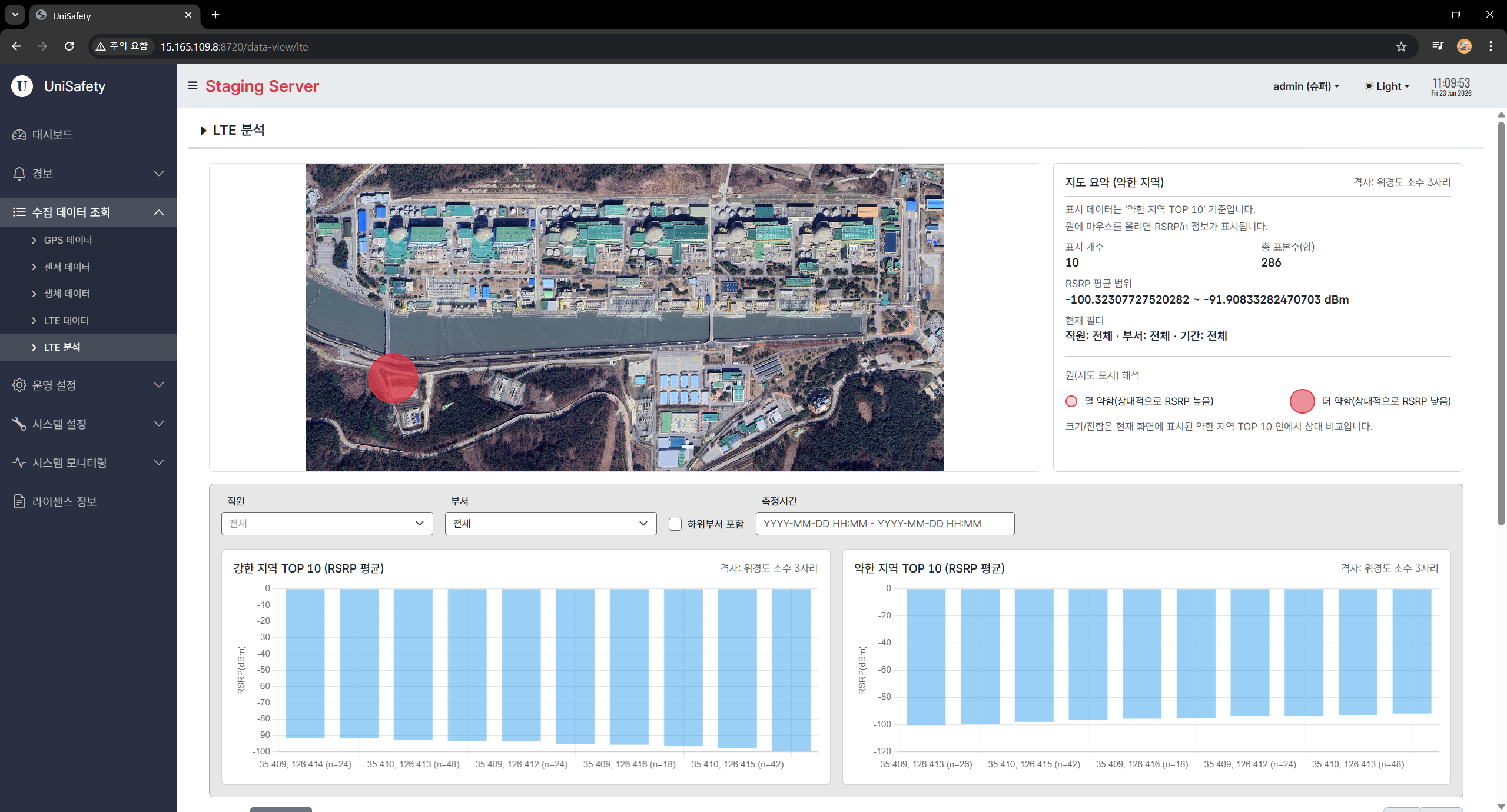Click the 시스템 설정 wrench icon
The height and width of the screenshot is (812, 1507).
point(19,424)
